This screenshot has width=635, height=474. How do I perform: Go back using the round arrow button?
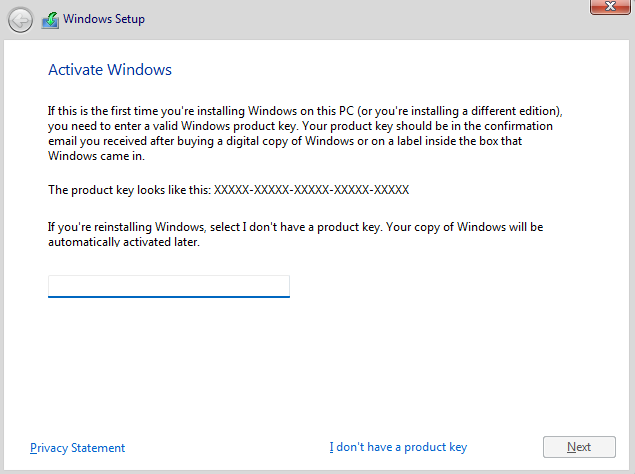click(20, 20)
